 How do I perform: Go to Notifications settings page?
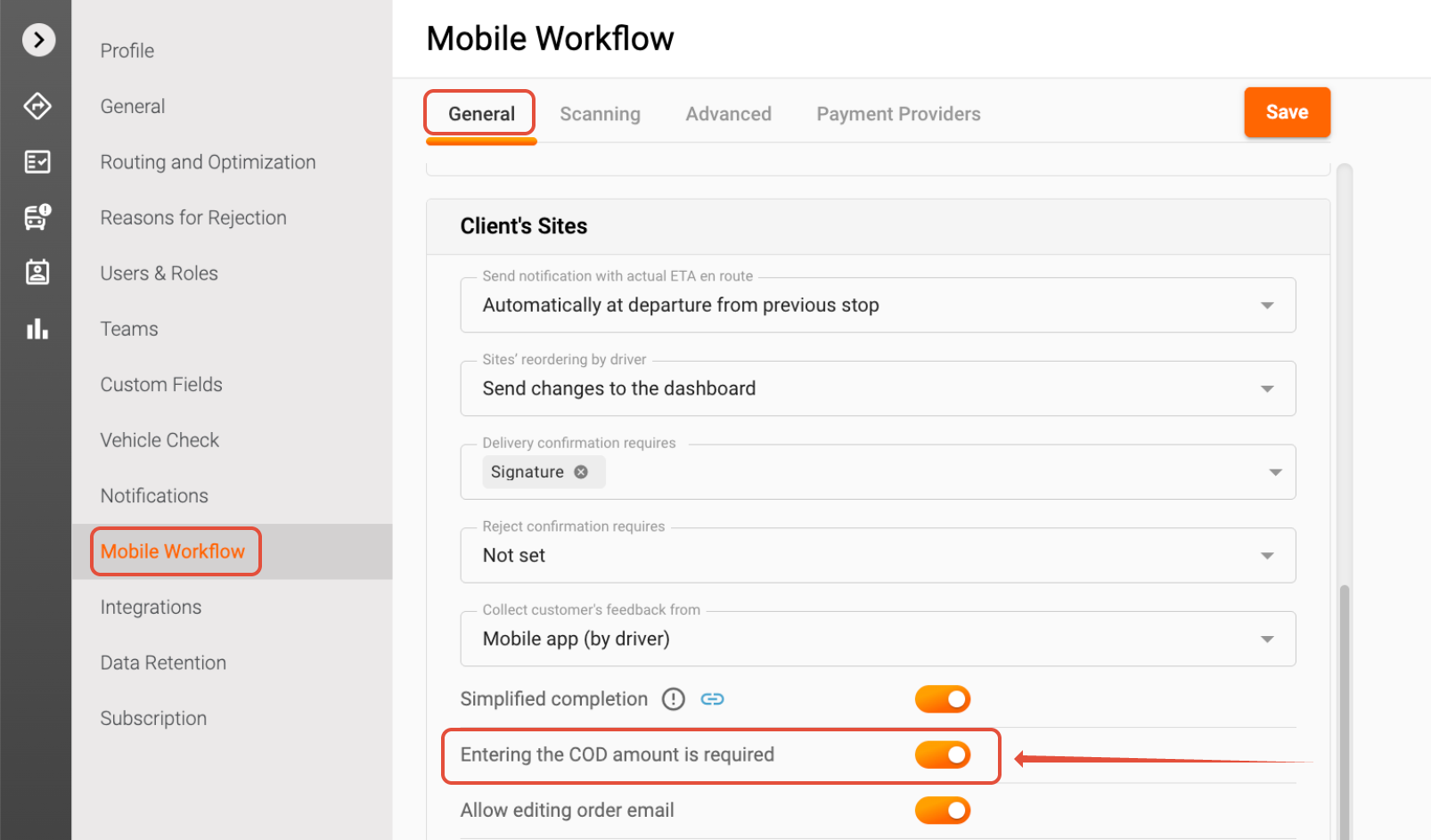click(154, 496)
